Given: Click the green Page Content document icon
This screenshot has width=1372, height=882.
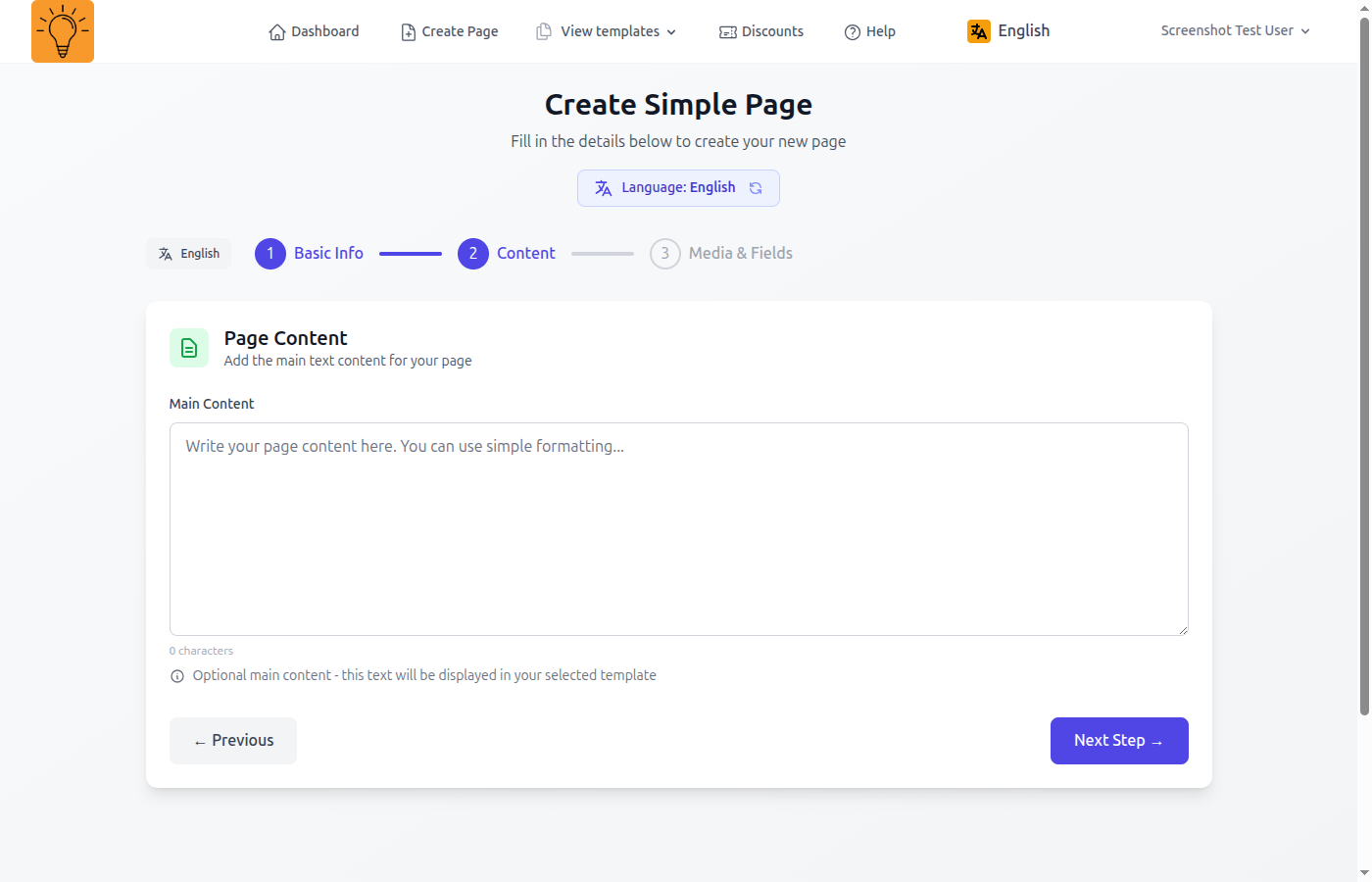Looking at the screenshot, I should [189, 348].
